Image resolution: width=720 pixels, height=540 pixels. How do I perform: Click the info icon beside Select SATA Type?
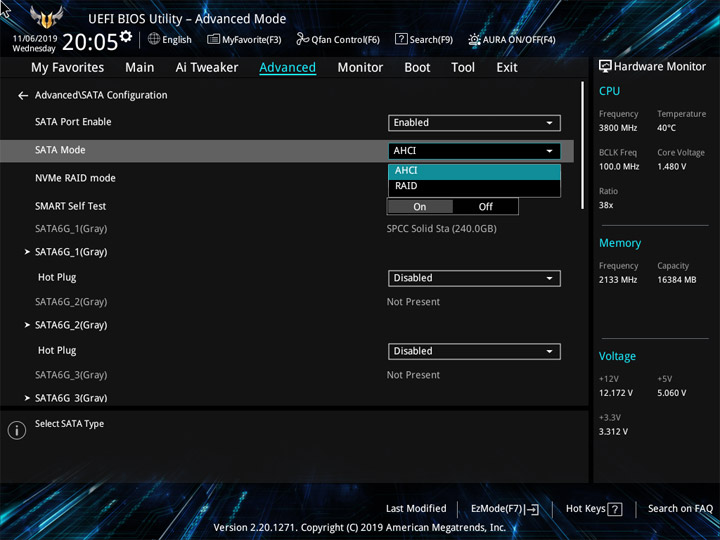pos(17,430)
